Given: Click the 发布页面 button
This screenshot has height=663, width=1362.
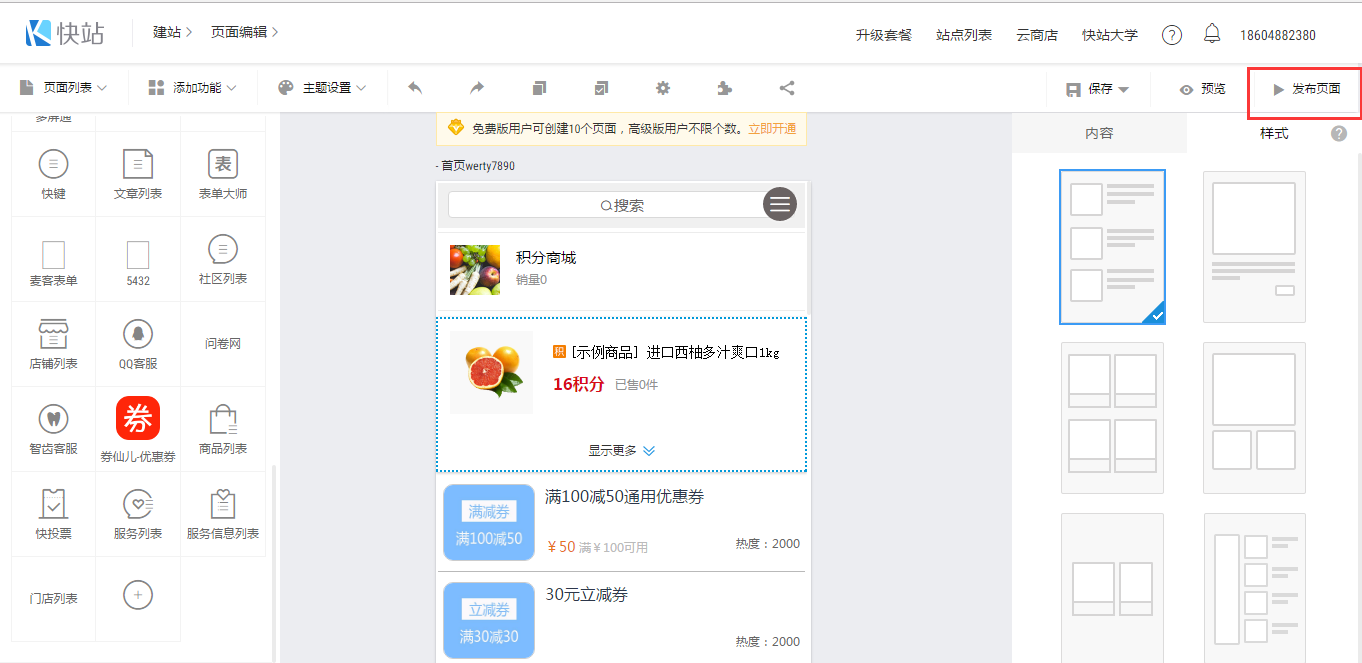Looking at the screenshot, I should pyautogui.click(x=1305, y=89).
